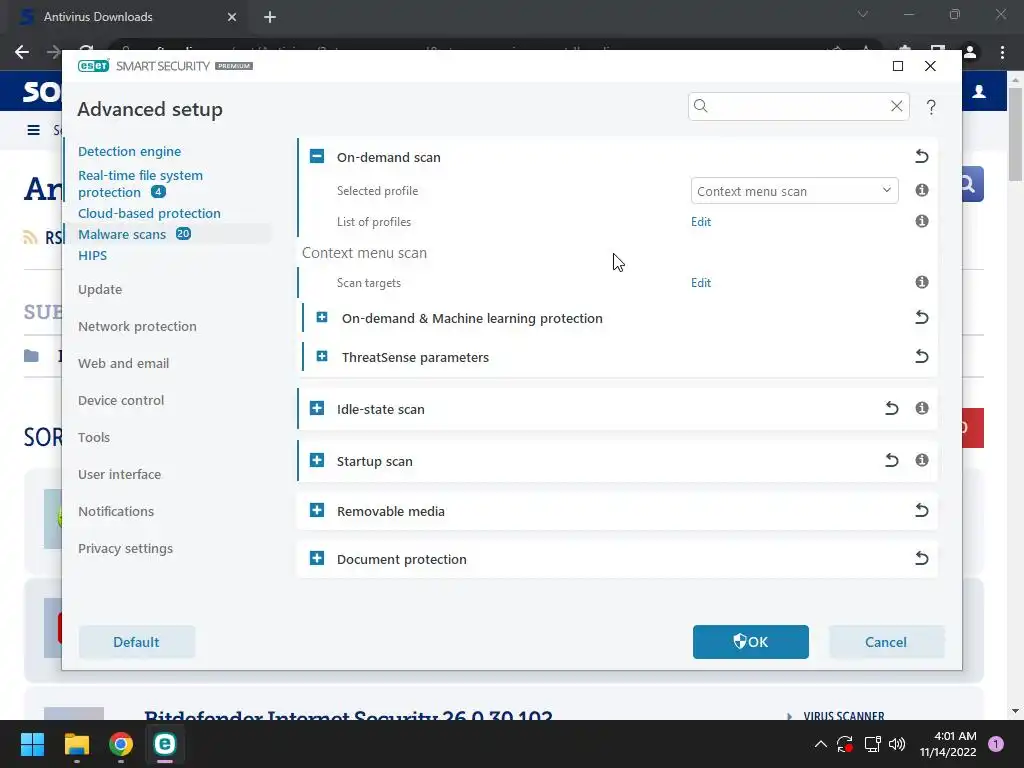Click the Cancel button
Image resolution: width=1024 pixels, height=768 pixels.
pos(886,642)
